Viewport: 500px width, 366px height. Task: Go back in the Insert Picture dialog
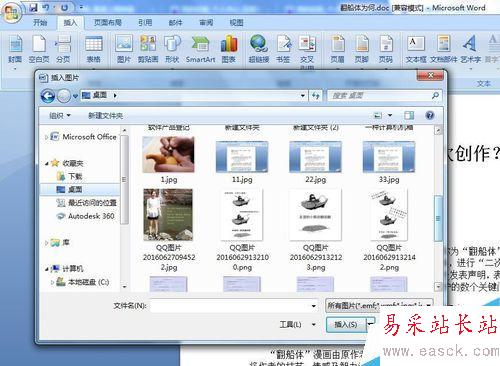(x=48, y=96)
